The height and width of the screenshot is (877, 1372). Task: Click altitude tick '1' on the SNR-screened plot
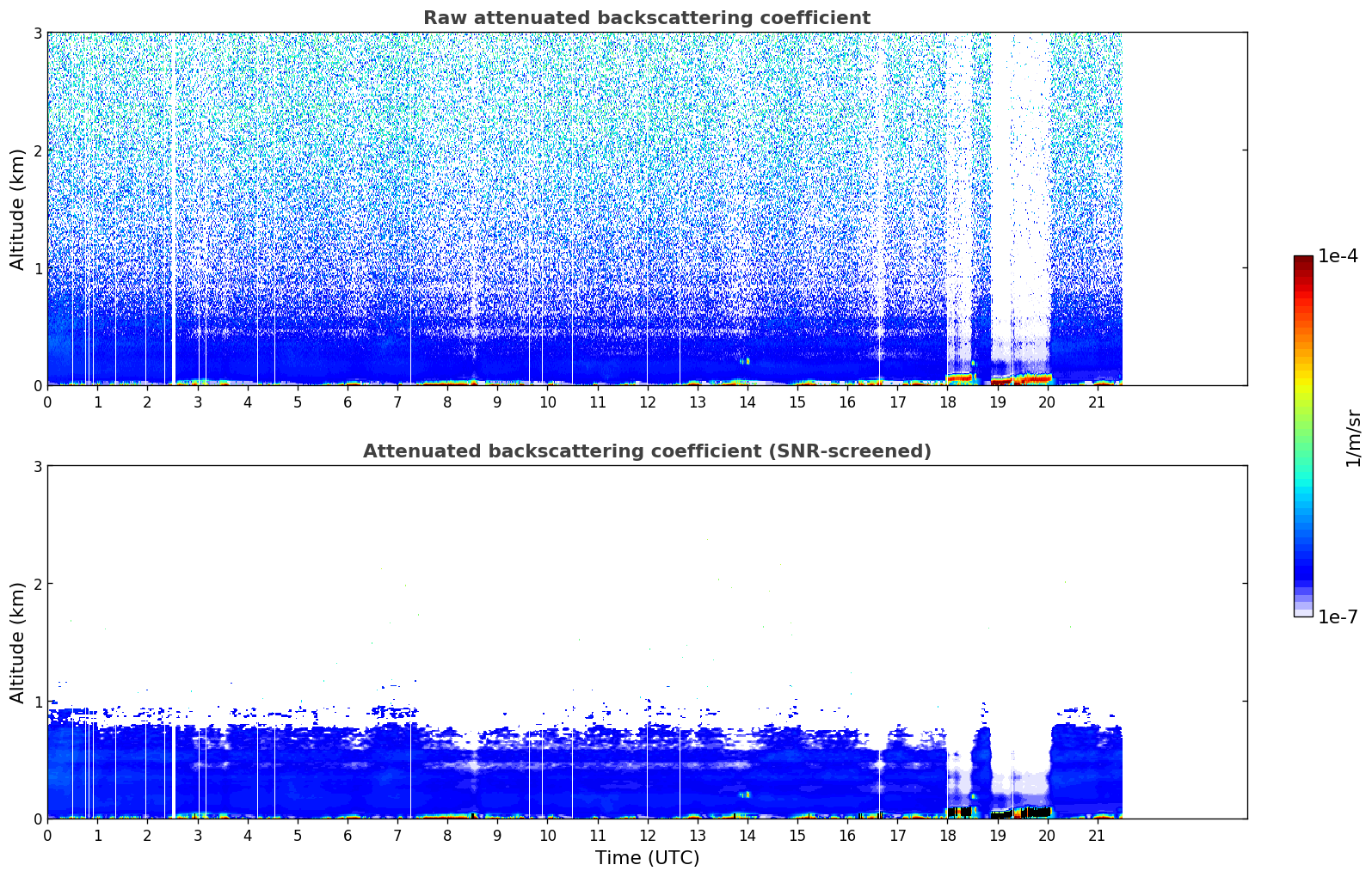38,702
